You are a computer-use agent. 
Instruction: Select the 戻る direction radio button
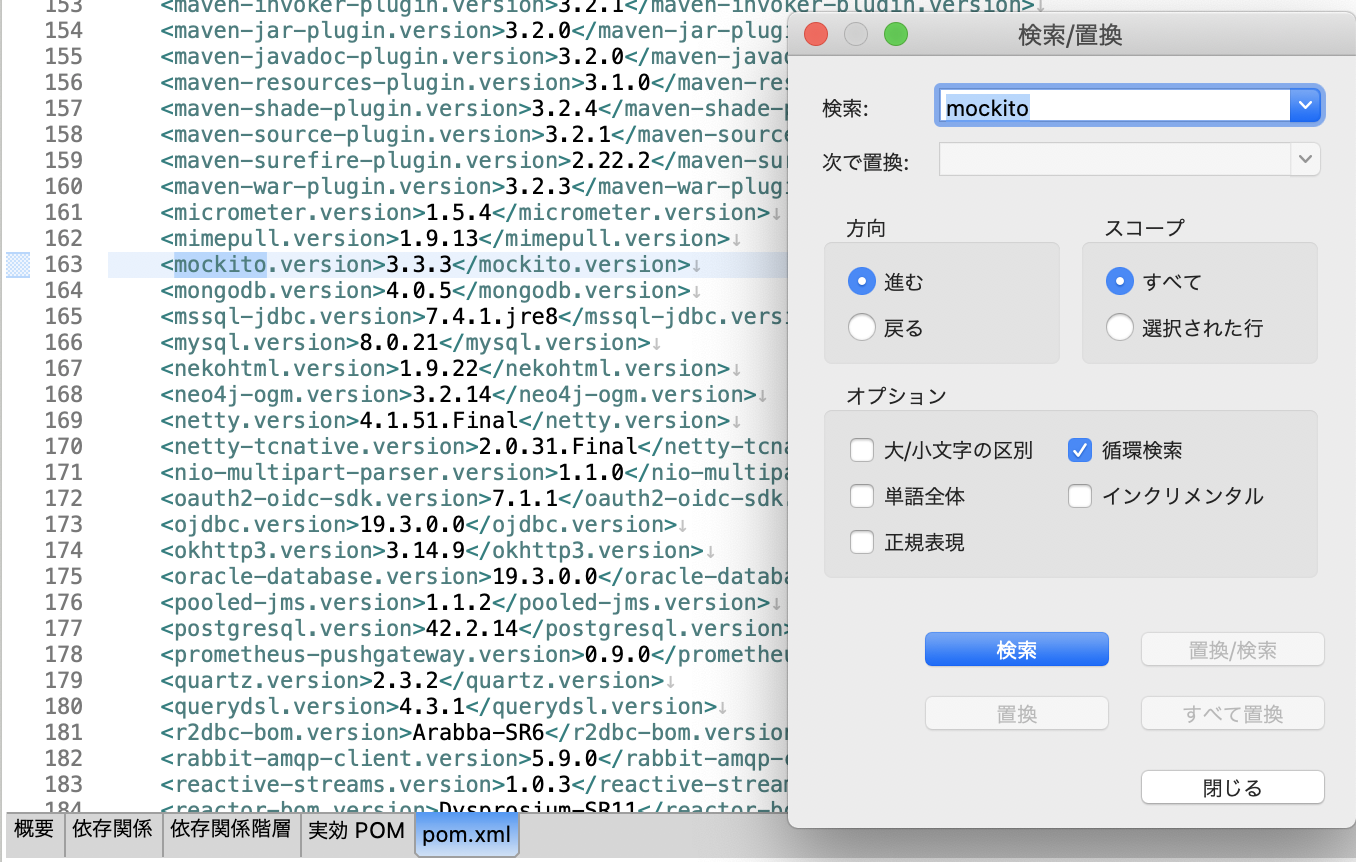click(861, 327)
